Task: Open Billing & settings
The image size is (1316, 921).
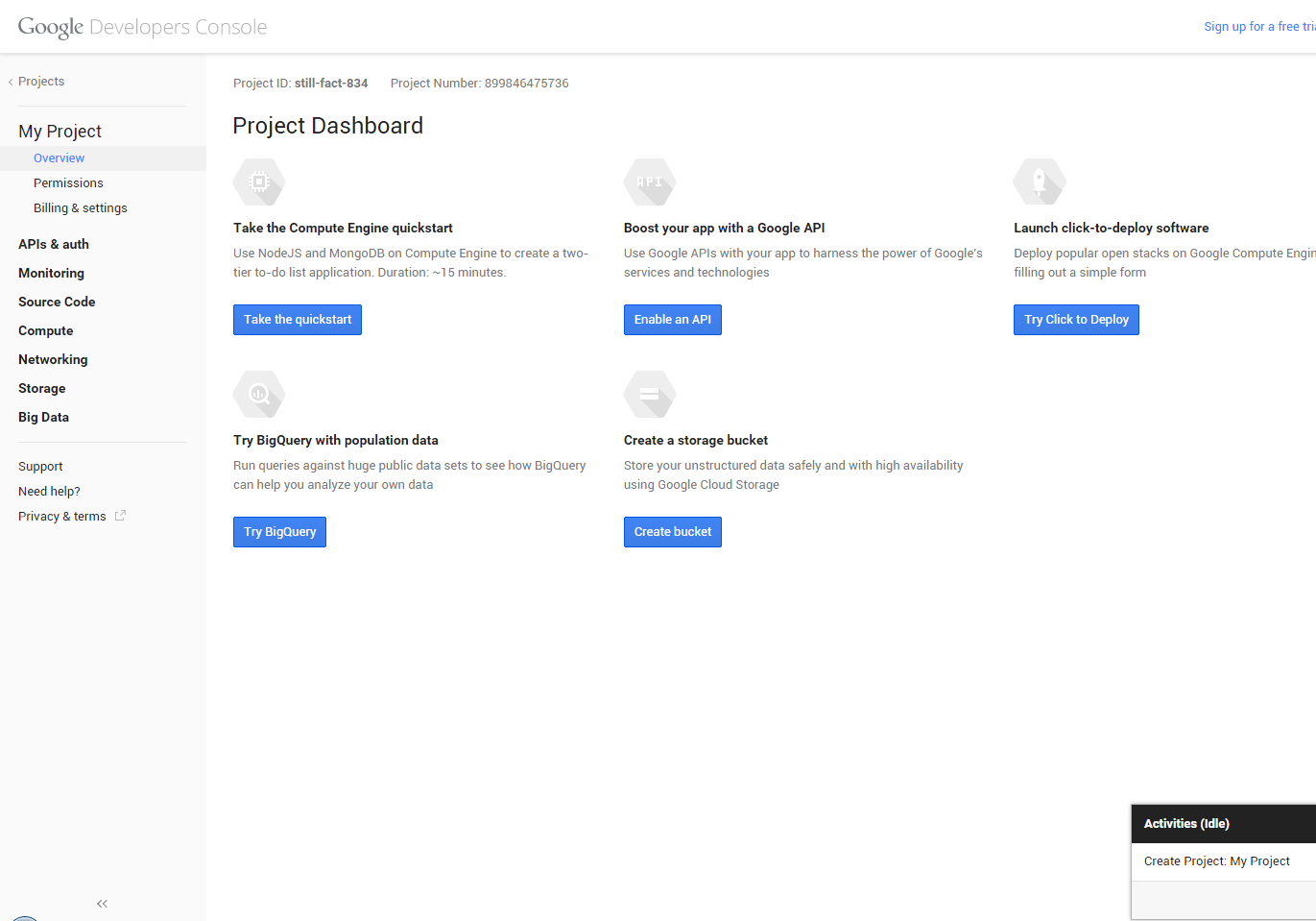Action: (81, 208)
